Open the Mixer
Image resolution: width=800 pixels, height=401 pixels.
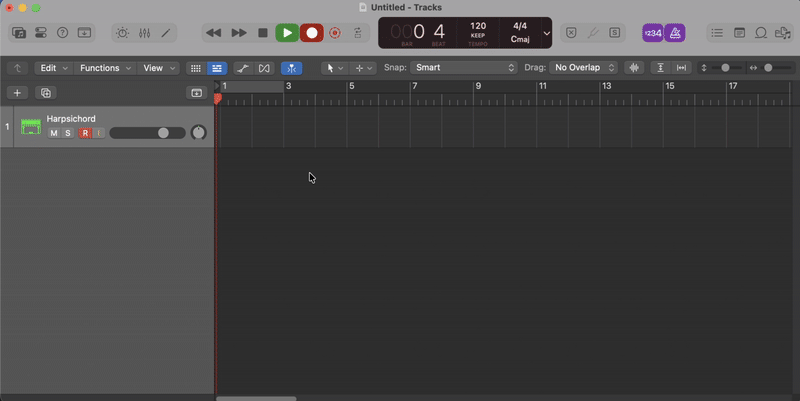coord(144,33)
